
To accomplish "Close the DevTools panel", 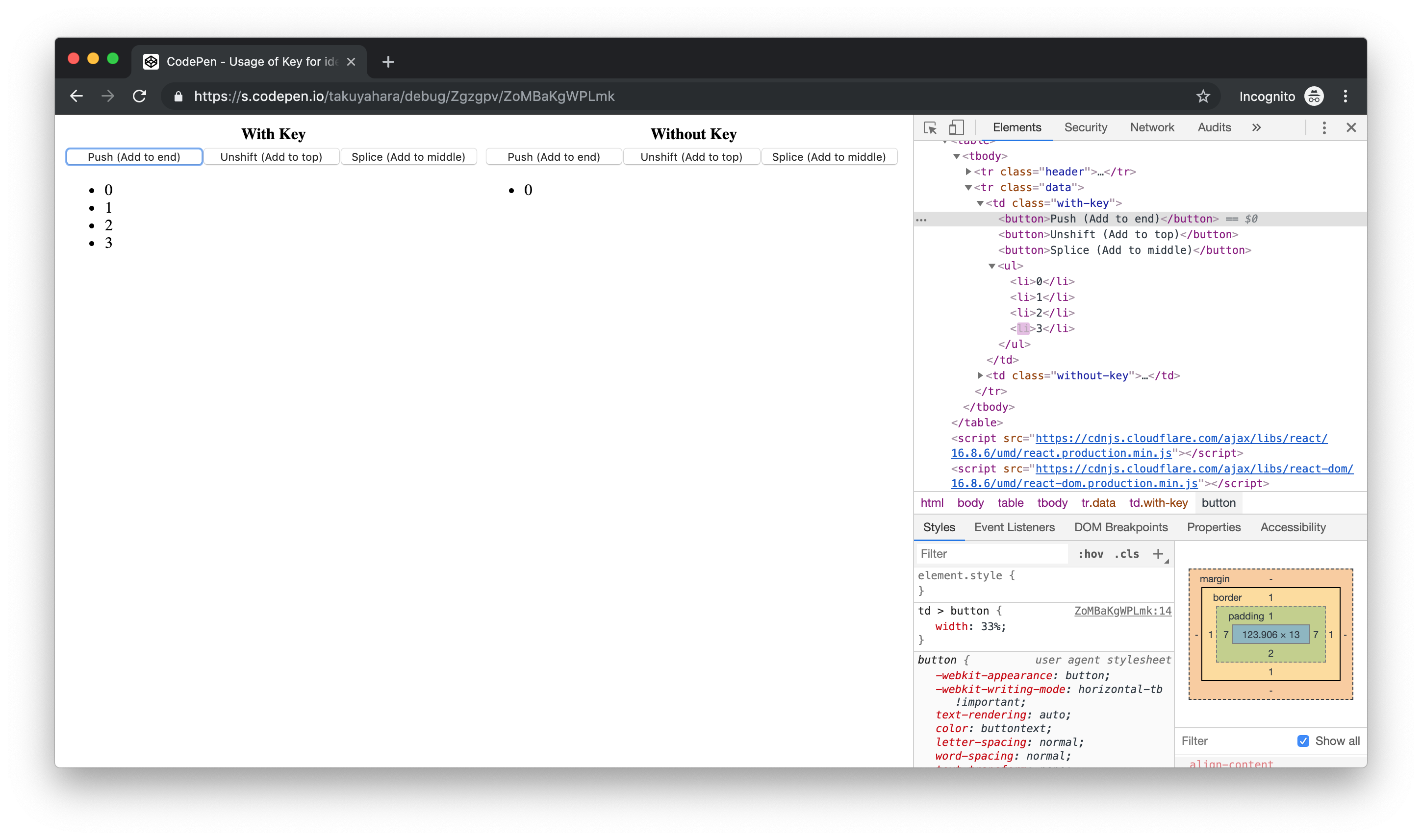I will [x=1351, y=128].
